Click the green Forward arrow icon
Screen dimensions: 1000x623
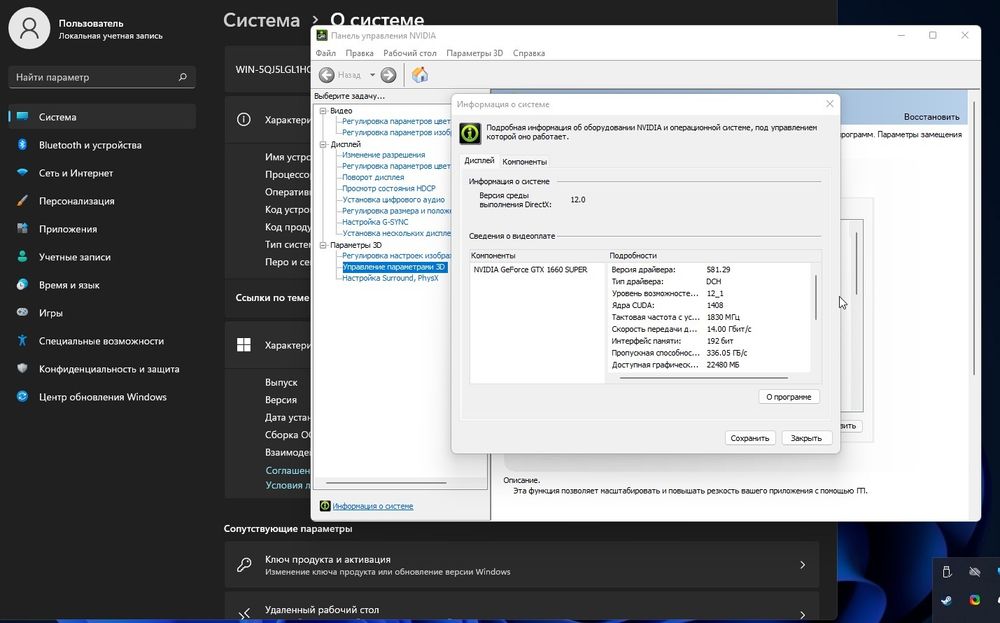click(388, 75)
